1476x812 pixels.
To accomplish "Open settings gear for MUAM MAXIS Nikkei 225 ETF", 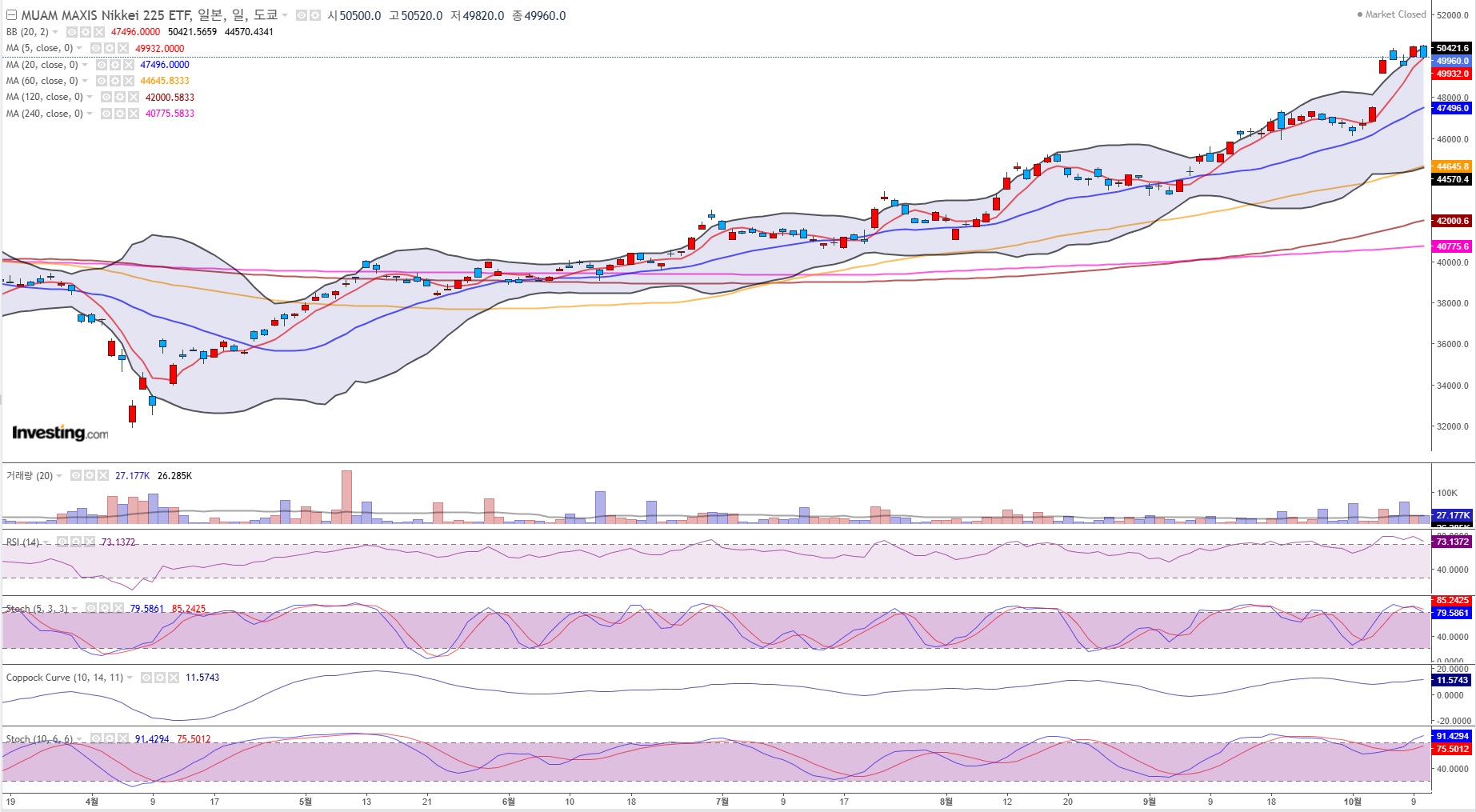I will coord(315,15).
